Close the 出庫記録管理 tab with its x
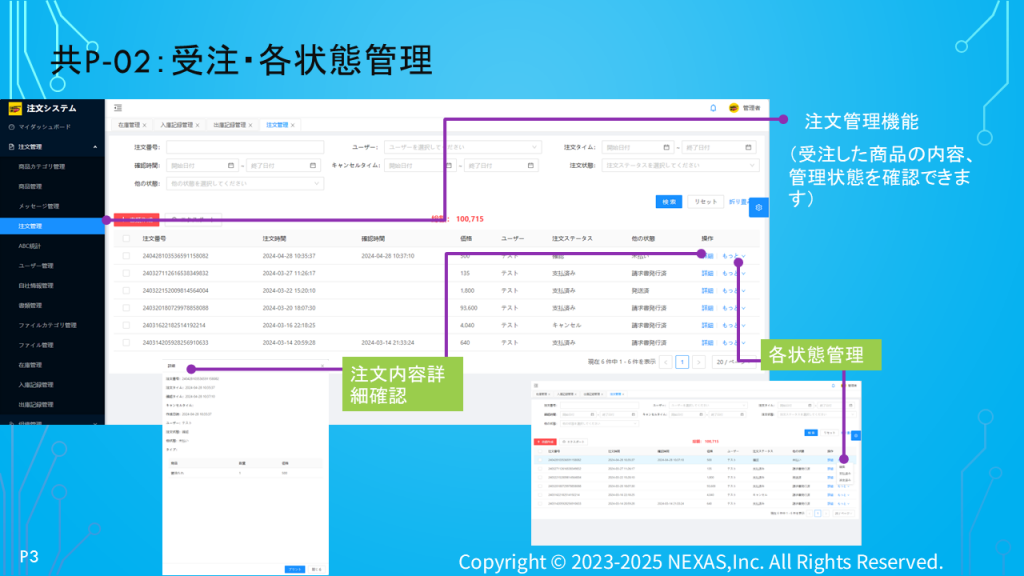The image size is (1024, 576). (x=250, y=125)
